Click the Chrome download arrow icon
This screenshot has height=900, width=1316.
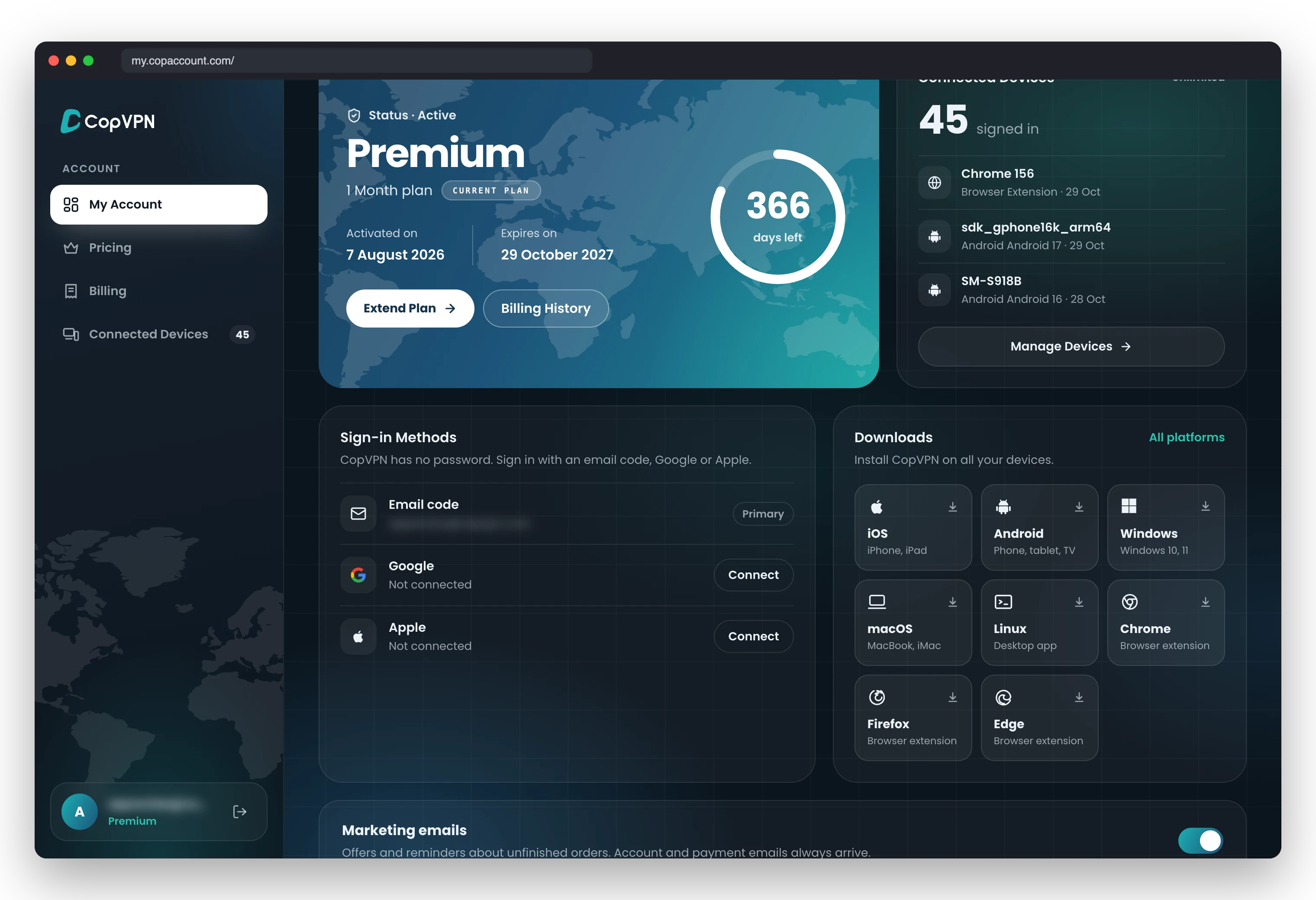click(1205, 602)
